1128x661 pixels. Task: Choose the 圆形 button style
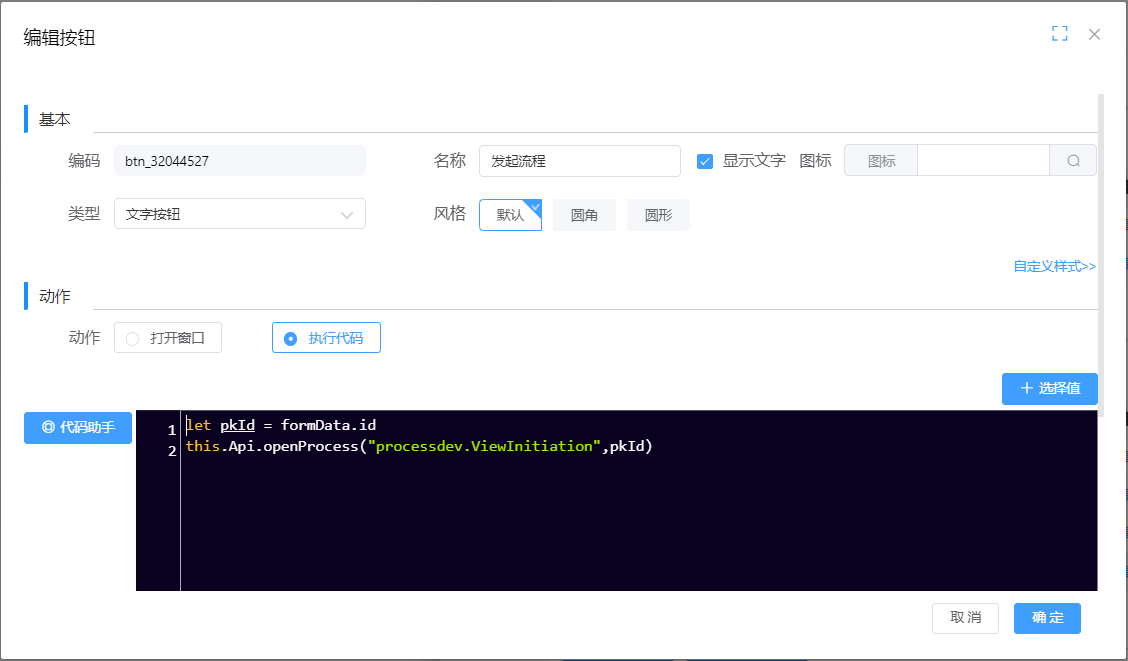(658, 215)
